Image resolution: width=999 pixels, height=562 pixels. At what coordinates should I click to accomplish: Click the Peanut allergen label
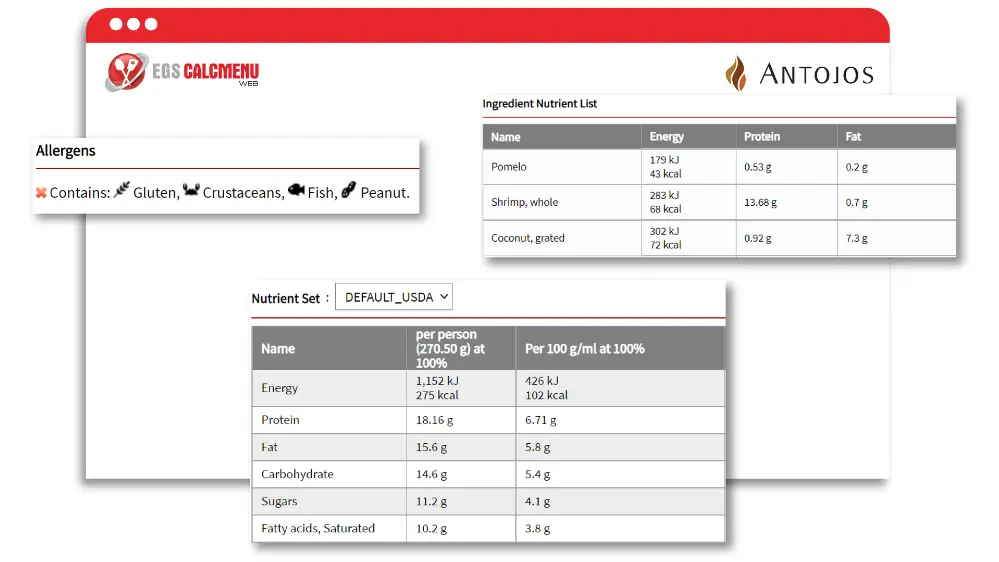click(385, 193)
